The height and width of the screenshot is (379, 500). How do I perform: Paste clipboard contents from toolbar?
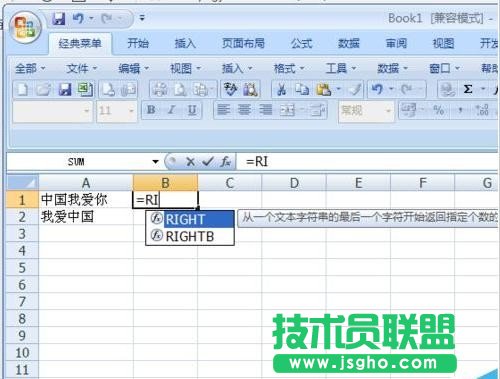[324, 89]
